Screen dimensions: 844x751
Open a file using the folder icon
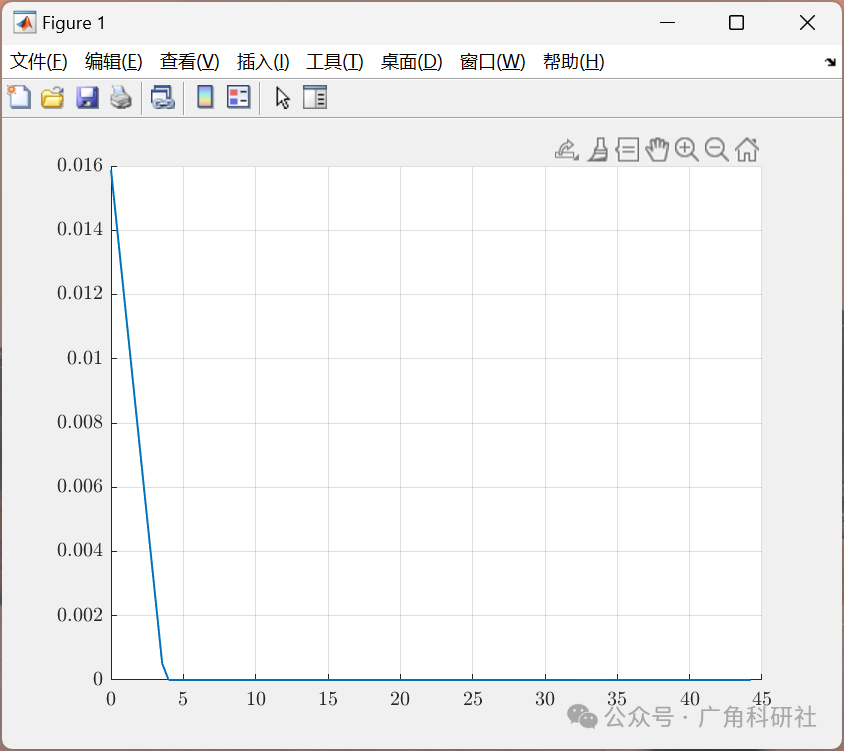point(52,97)
